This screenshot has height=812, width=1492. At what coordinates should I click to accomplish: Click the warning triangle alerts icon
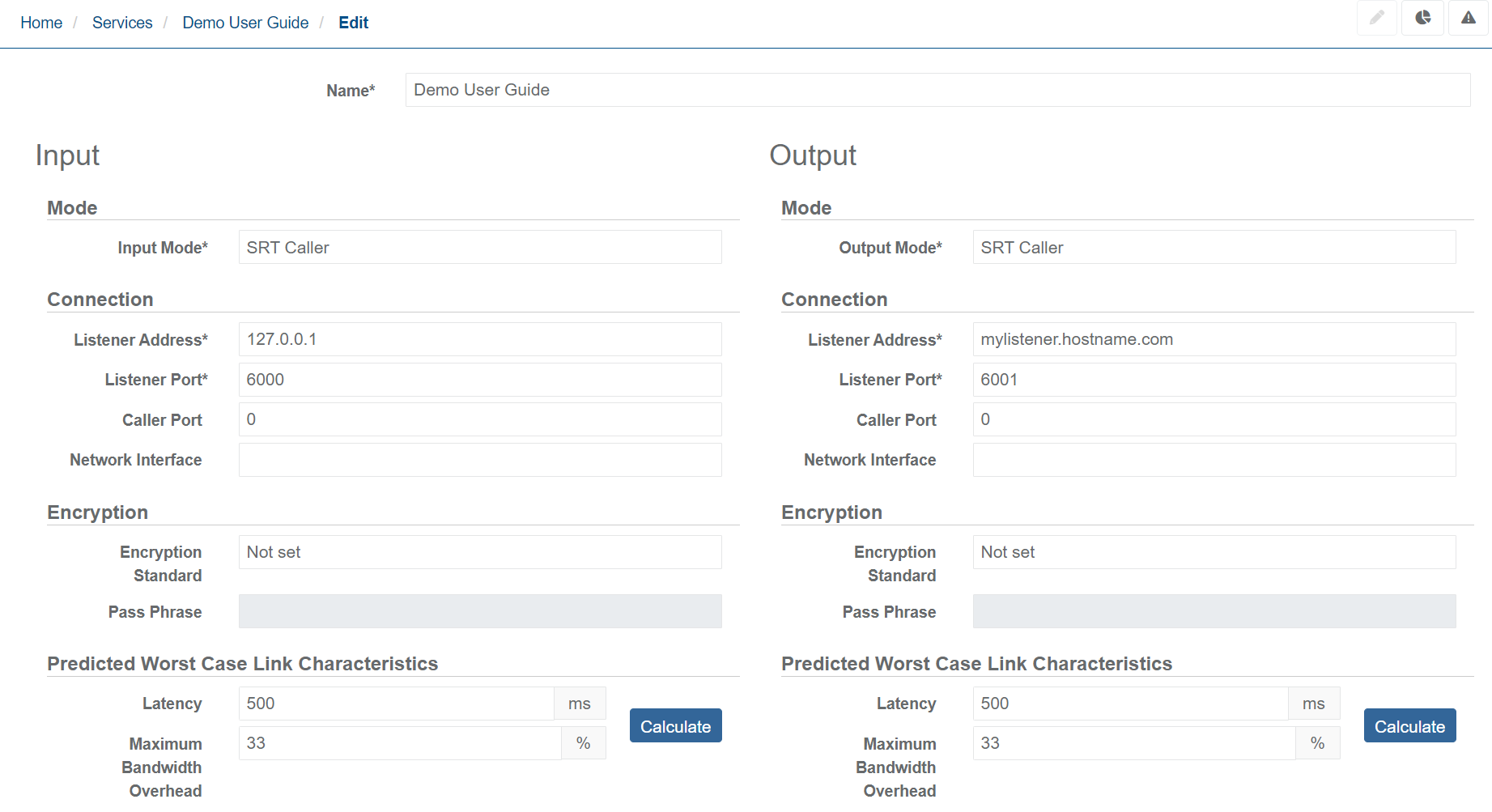(1468, 18)
